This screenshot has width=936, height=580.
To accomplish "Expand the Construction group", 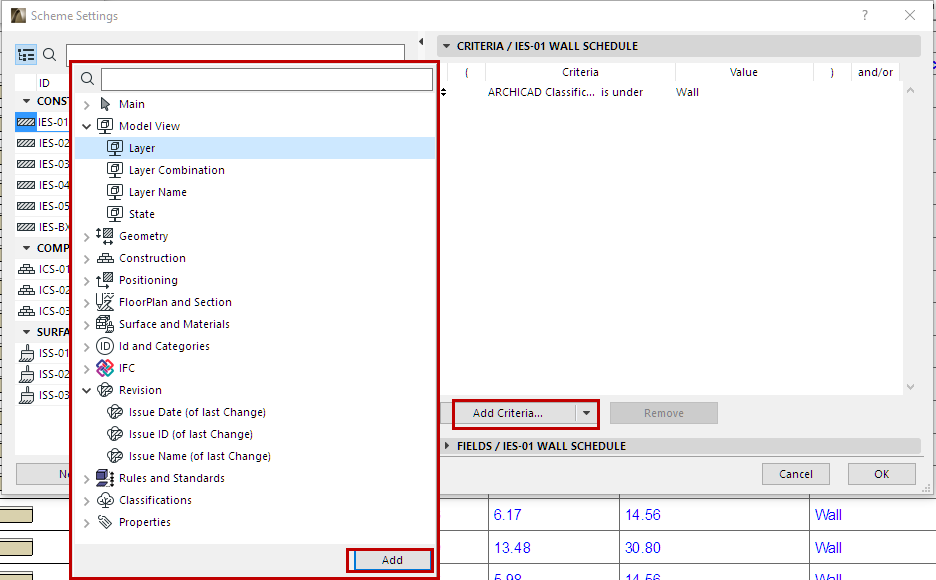I will pyautogui.click(x=87, y=259).
